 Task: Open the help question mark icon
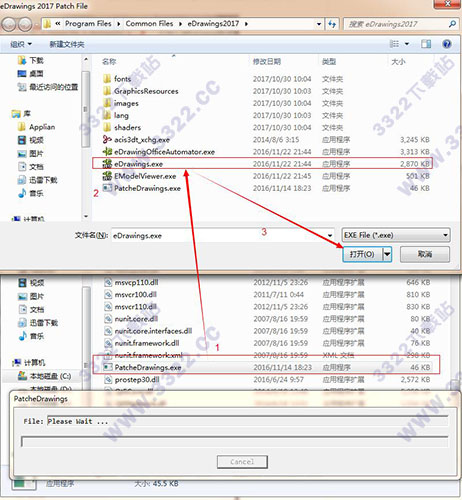coord(447,44)
